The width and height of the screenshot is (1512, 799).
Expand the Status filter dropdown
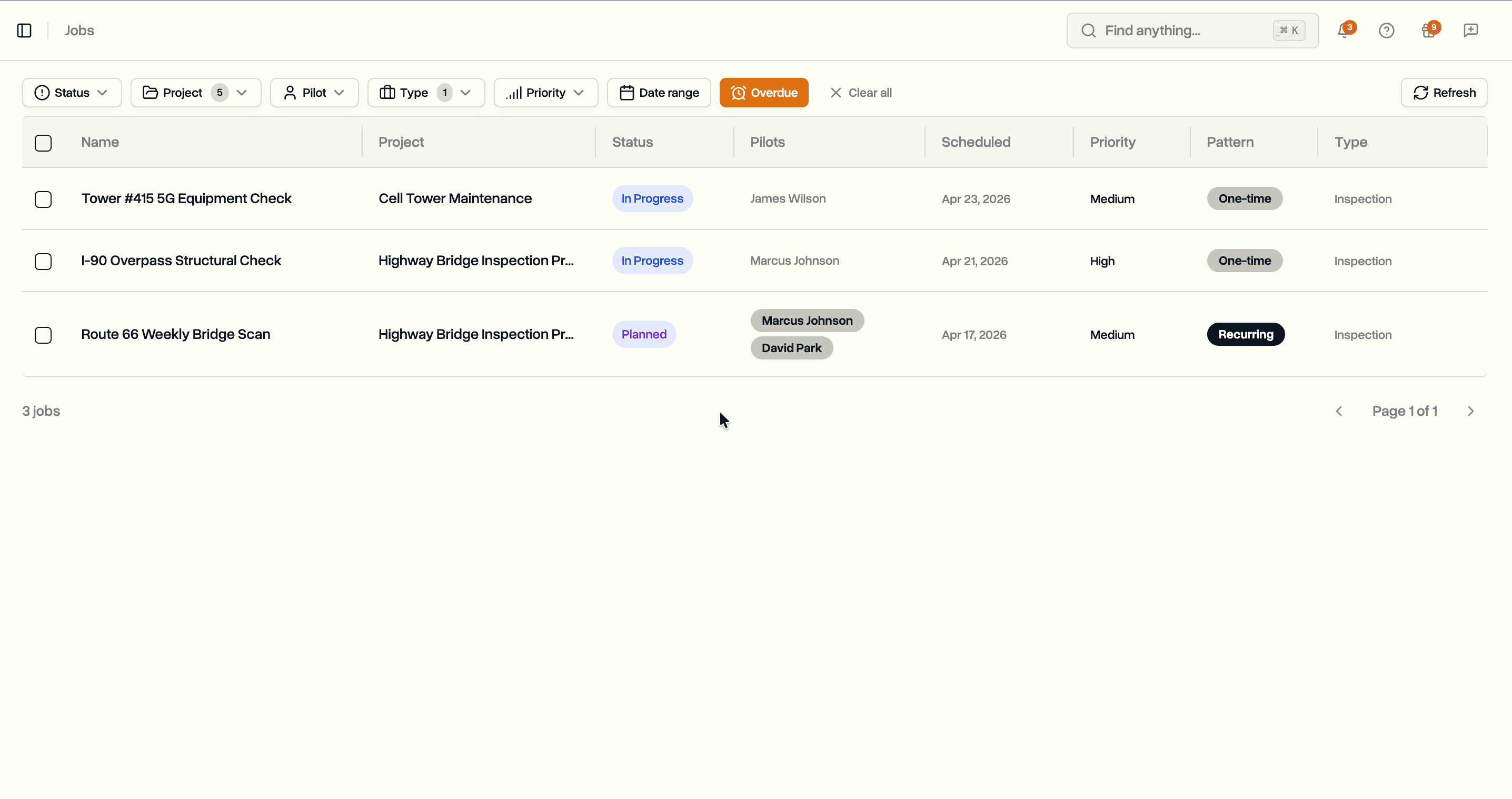(72, 92)
